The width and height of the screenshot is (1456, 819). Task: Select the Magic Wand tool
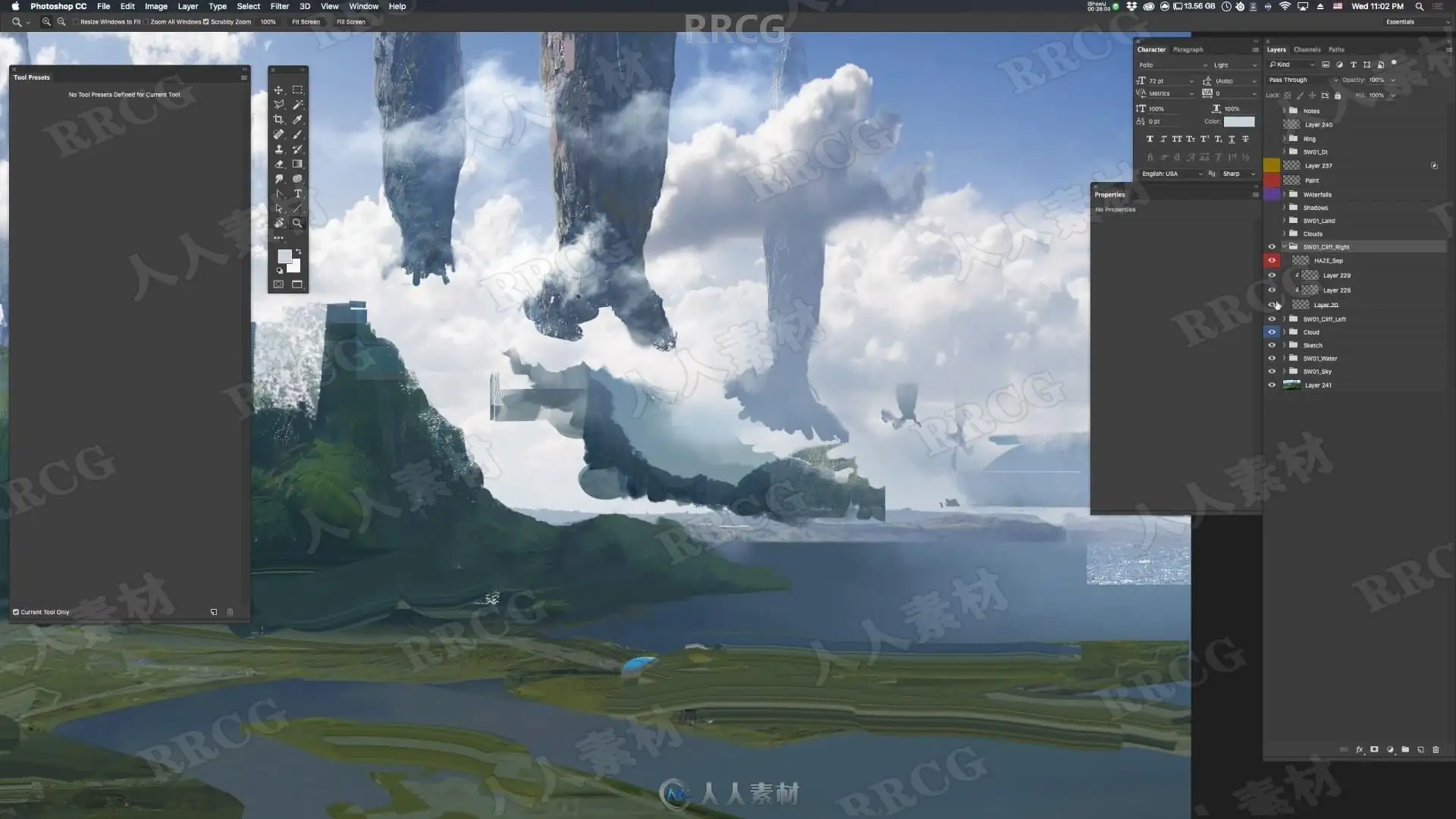297,105
